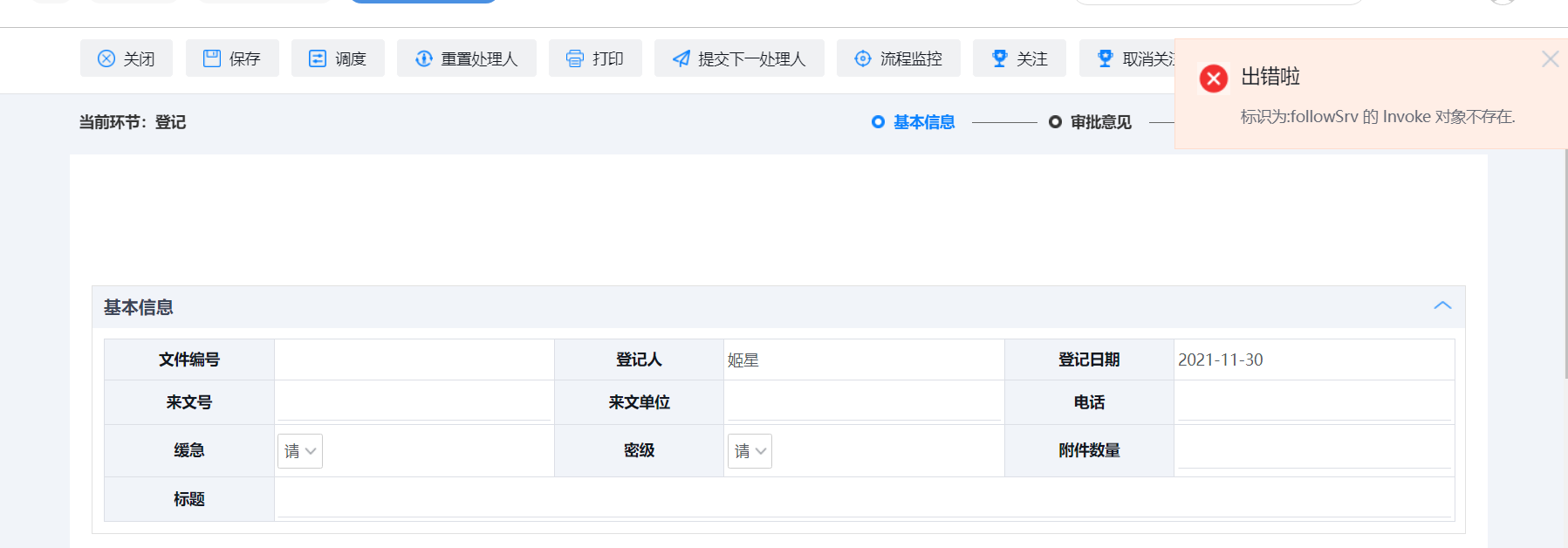Open the 缓急 urgency dropdown

(x=300, y=451)
